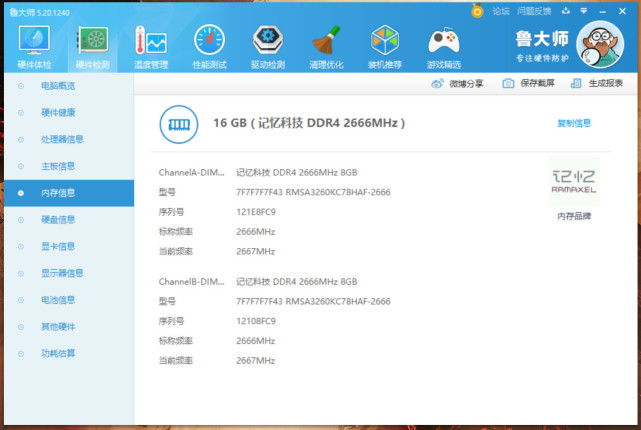The height and width of the screenshot is (430, 641).
Task: Click 复制信息 copy info link
Action: [x=574, y=123]
